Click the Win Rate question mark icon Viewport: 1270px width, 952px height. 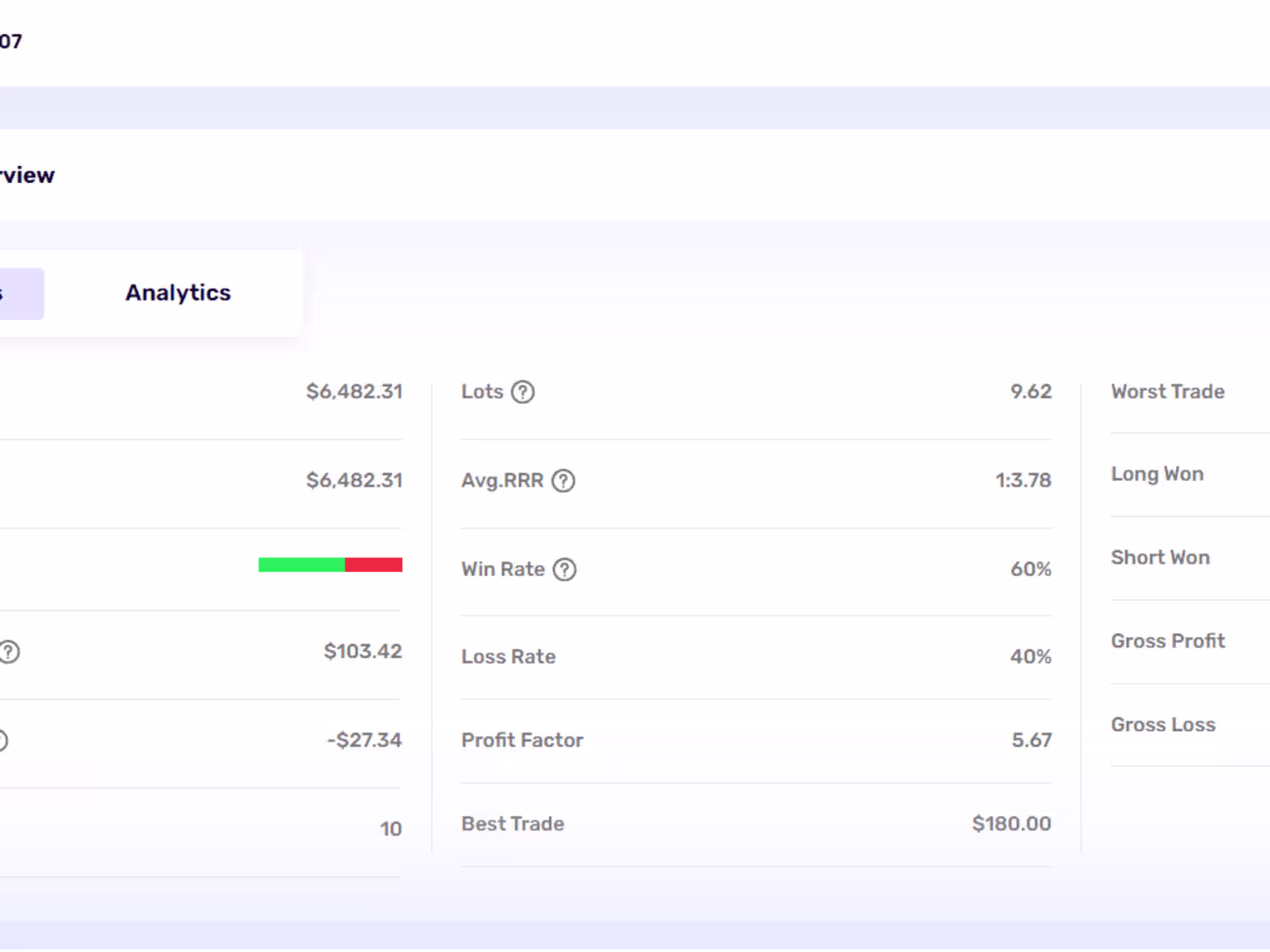point(565,570)
